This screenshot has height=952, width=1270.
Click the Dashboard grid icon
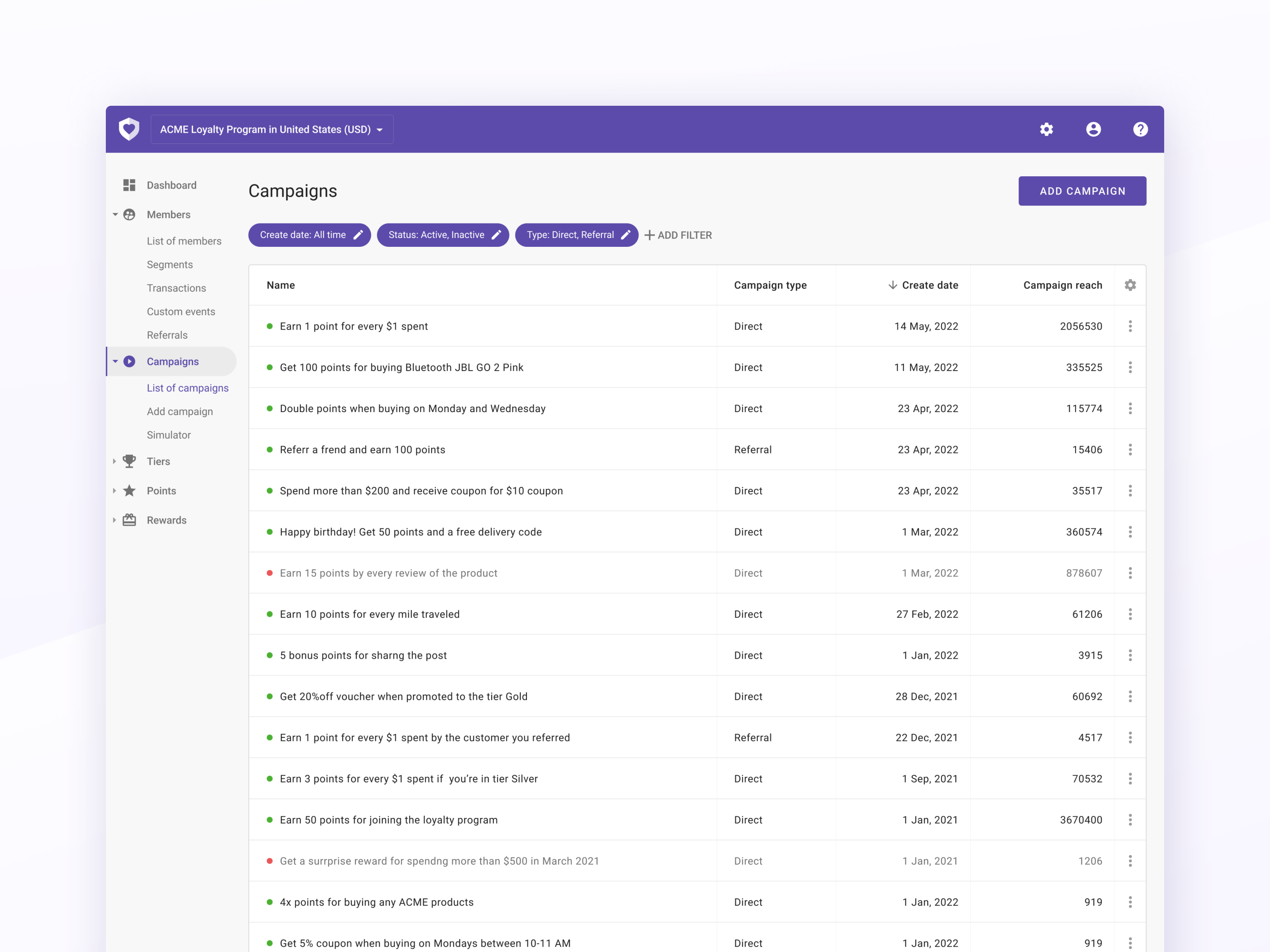click(129, 185)
